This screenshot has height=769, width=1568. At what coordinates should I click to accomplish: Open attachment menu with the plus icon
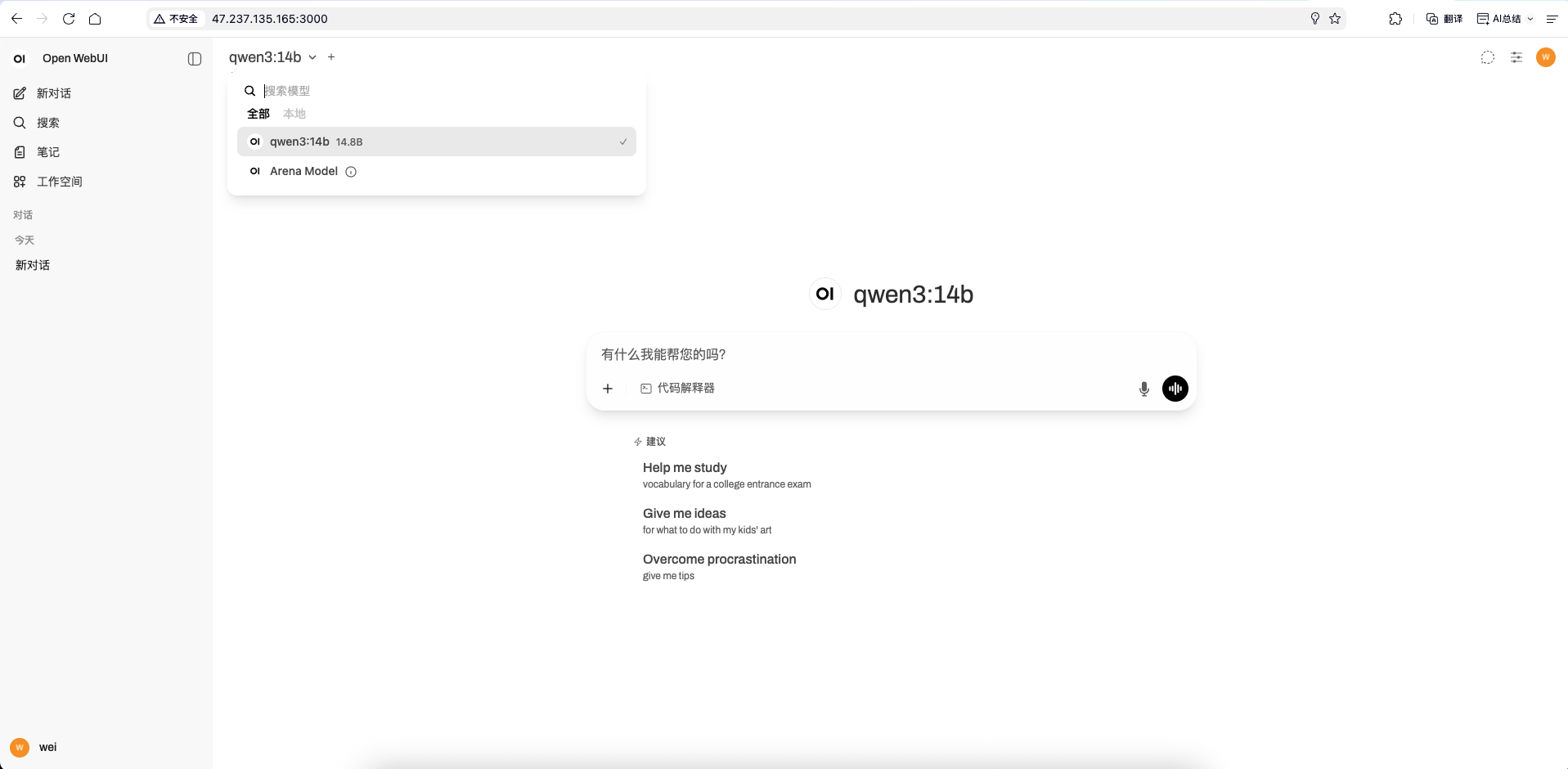[x=607, y=389]
